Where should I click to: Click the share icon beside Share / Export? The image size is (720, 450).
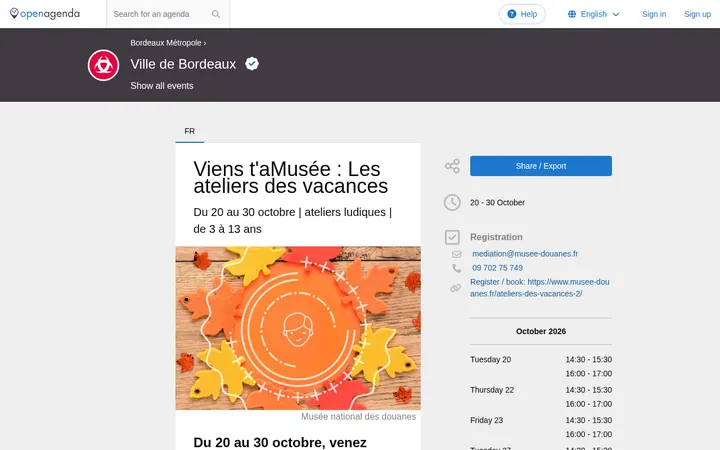(x=452, y=166)
